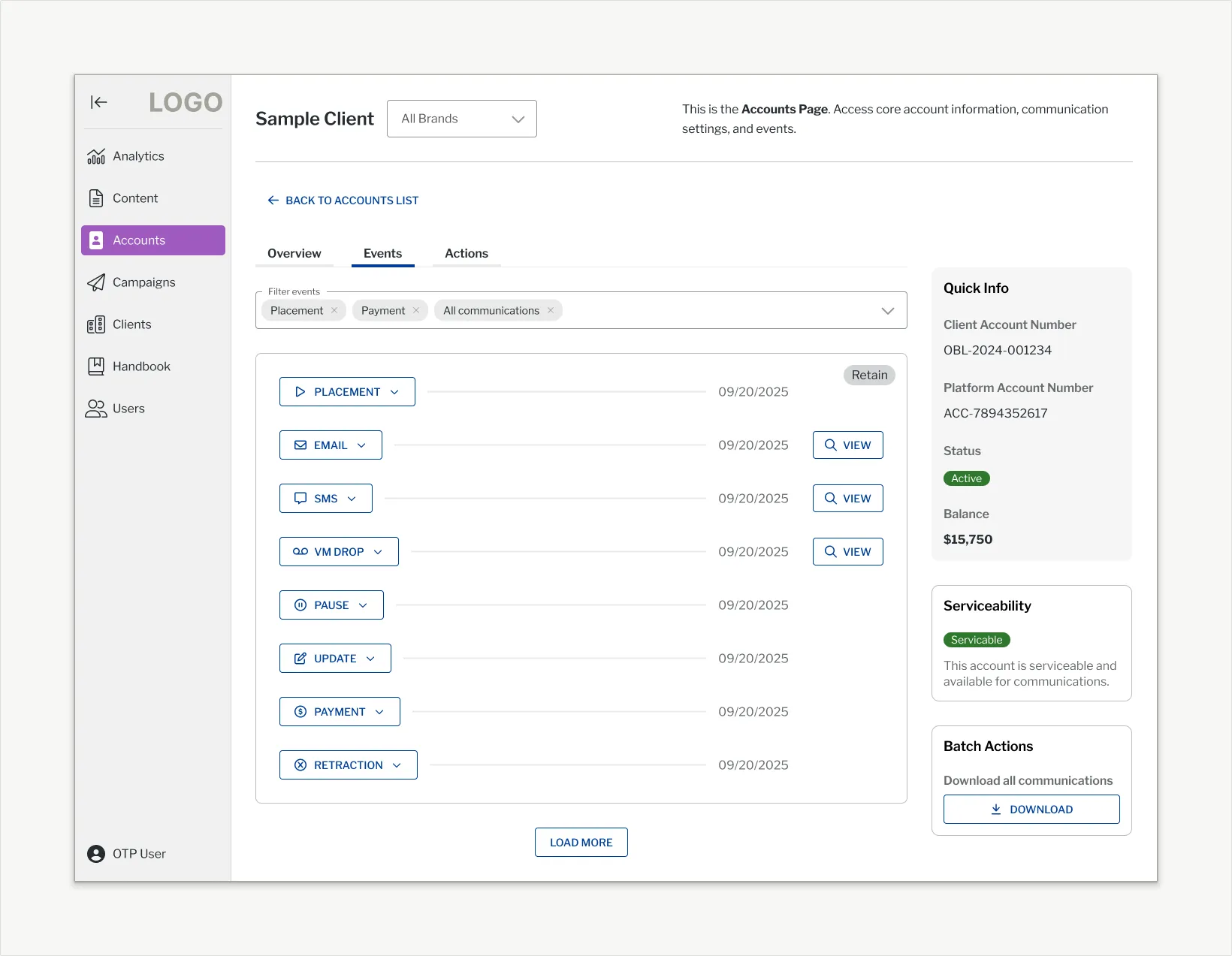Expand the UPDATE event

click(335, 659)
